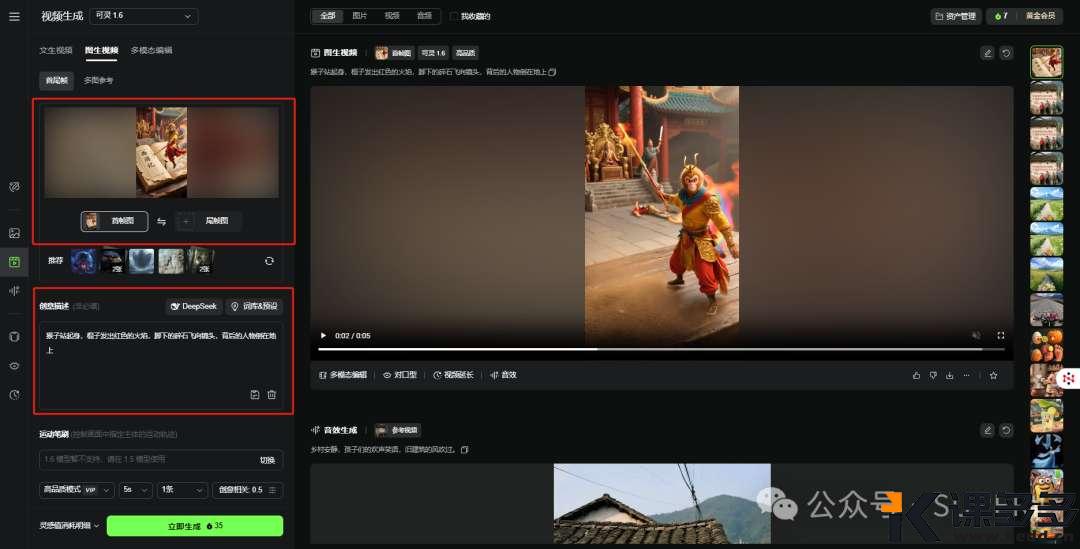
Task: Click the green 立即生成 button
Action: (x=195, y=526)
